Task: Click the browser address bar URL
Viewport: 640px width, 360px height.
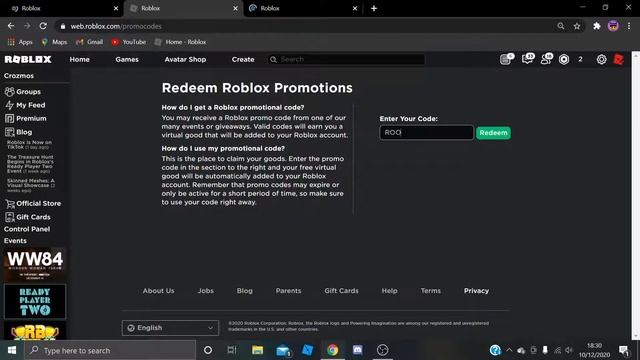Action: [x=116, y=26]
